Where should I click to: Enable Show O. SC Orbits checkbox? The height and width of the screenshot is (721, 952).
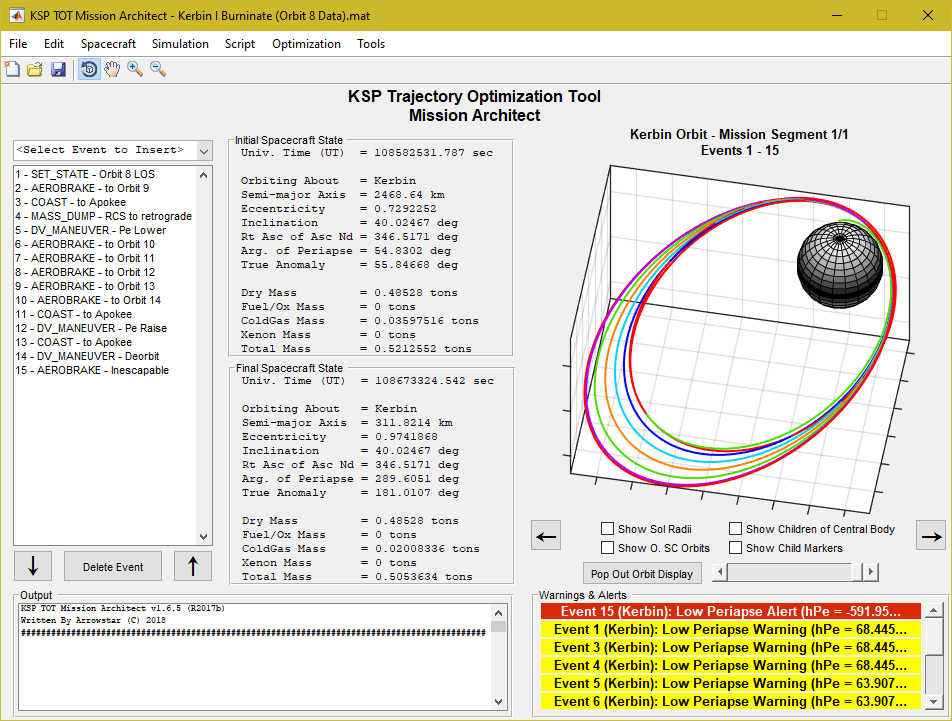607,548
